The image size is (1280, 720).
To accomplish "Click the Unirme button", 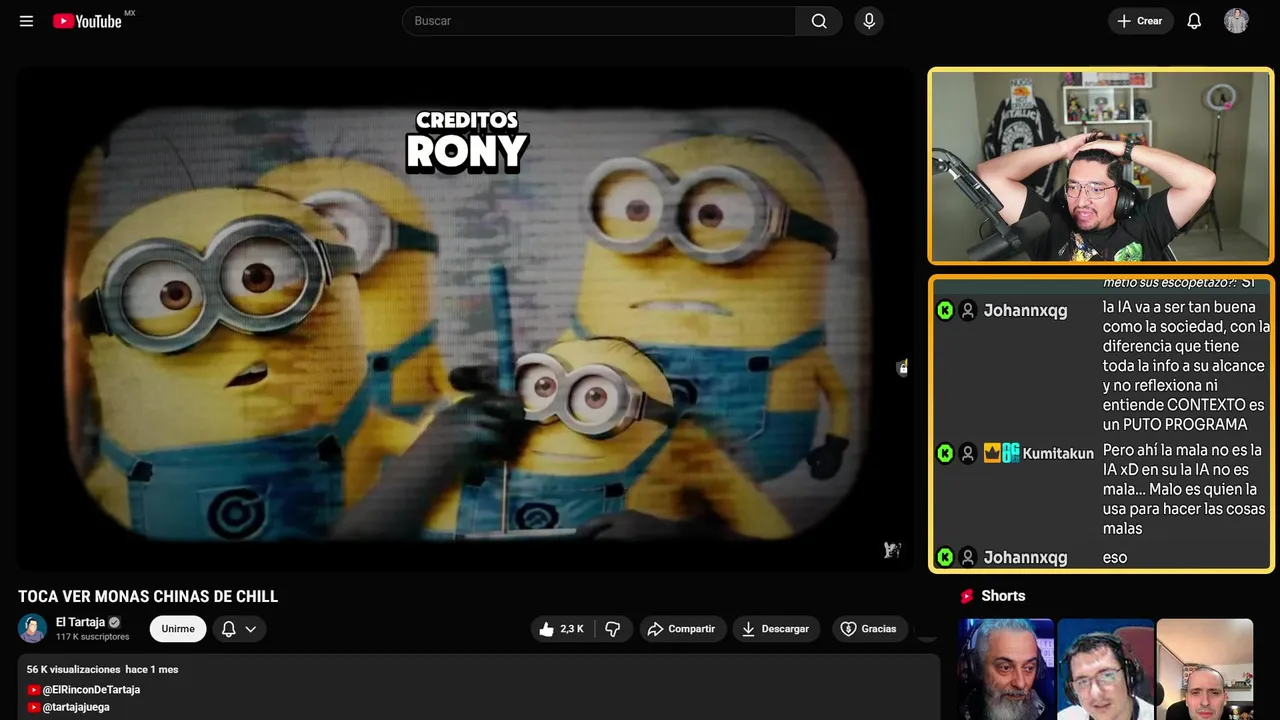I will pos(178,629).
